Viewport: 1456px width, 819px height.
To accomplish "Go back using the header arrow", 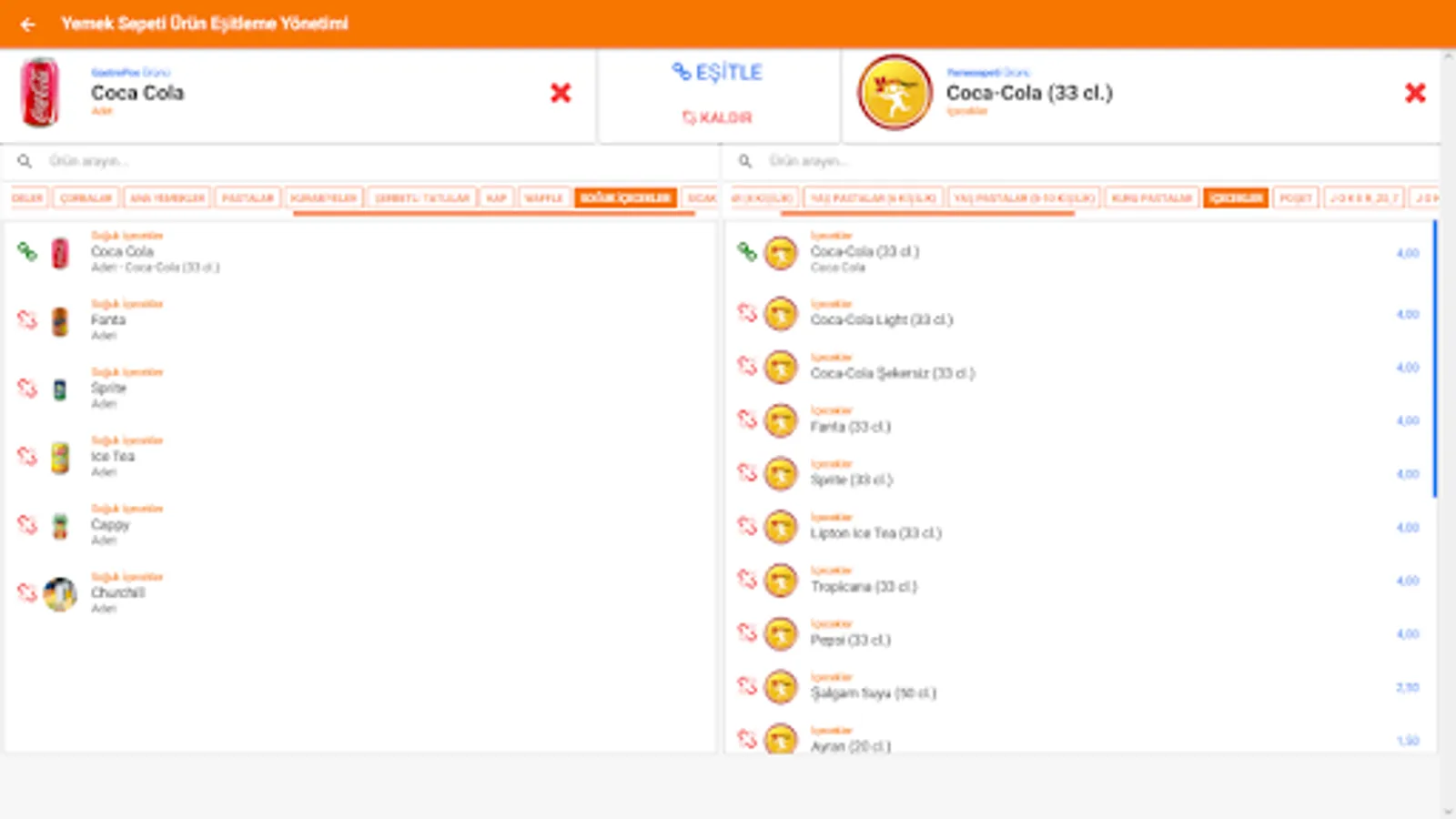I will click(x=27, y=25).
